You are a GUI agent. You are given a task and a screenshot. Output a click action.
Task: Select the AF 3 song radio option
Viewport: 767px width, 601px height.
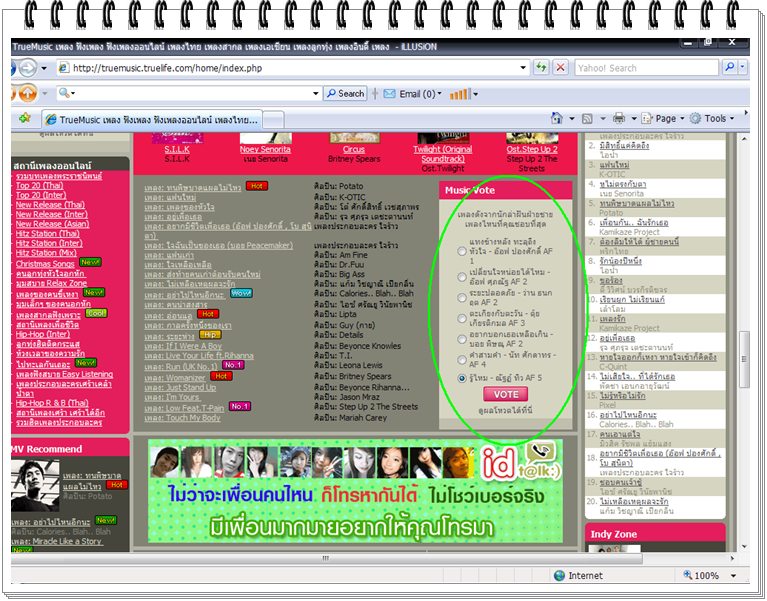point(462,318)
